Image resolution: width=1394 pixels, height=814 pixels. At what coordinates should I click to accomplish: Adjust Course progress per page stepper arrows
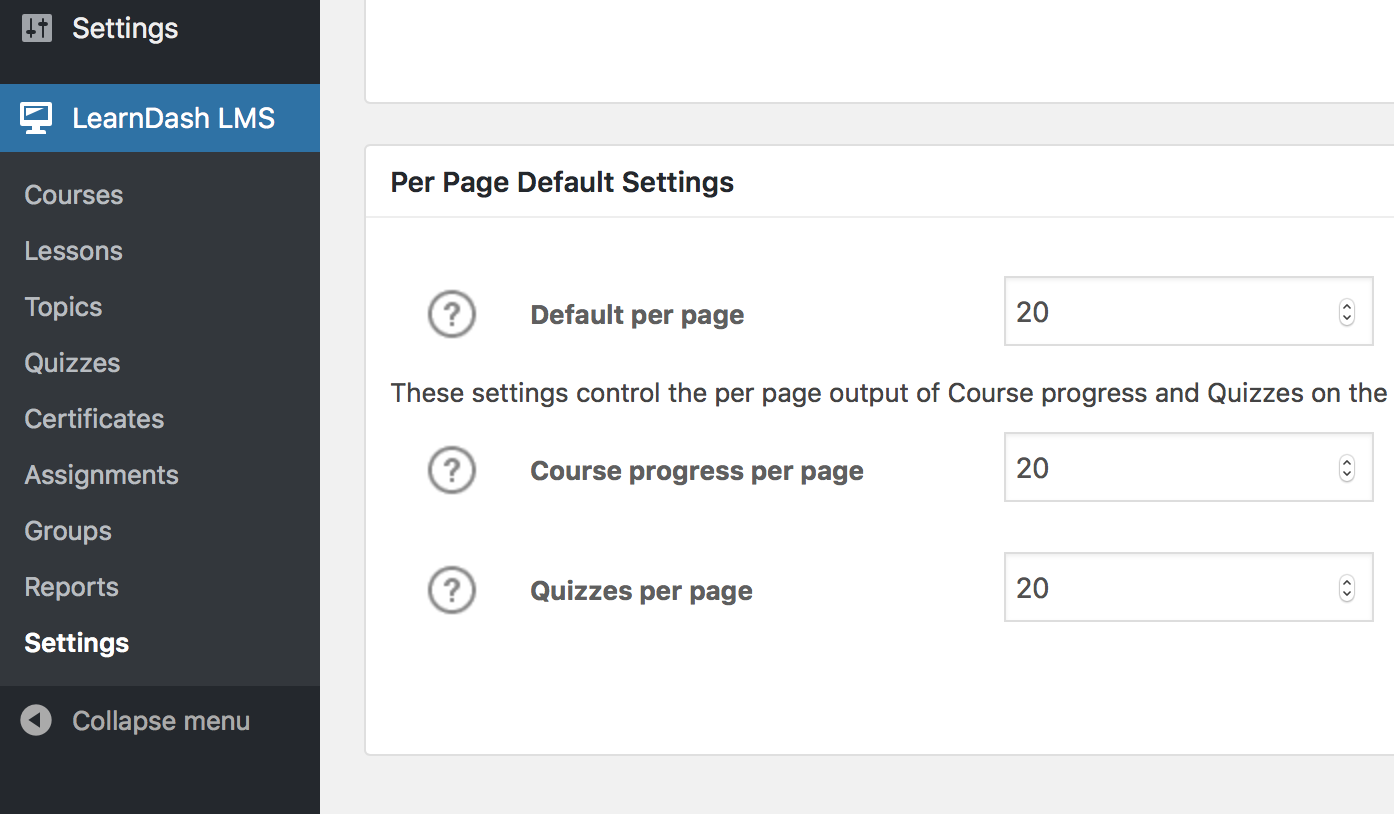pos(1346,468)
